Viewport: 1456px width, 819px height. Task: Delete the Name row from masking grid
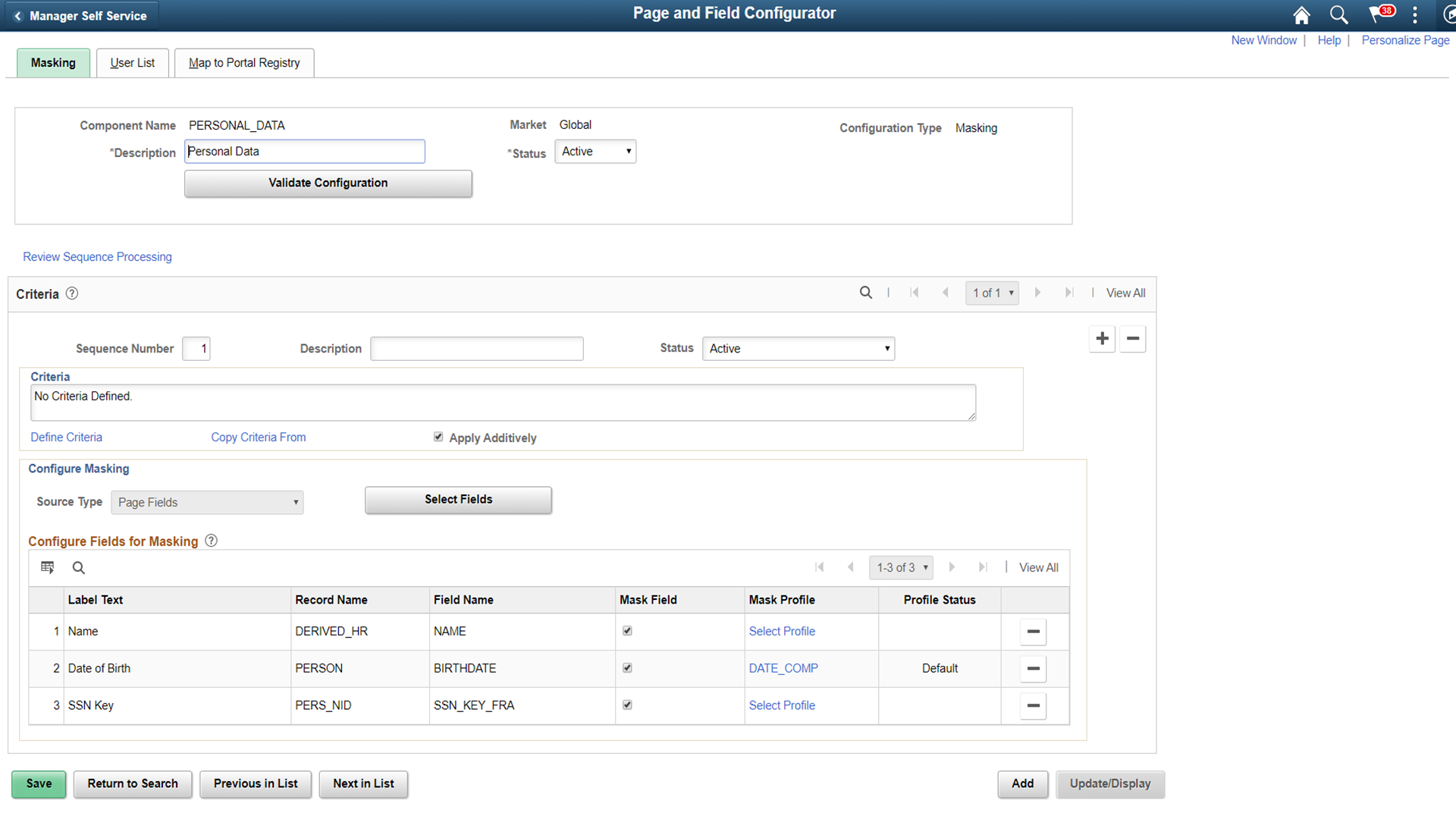(x=1033, y=632)
